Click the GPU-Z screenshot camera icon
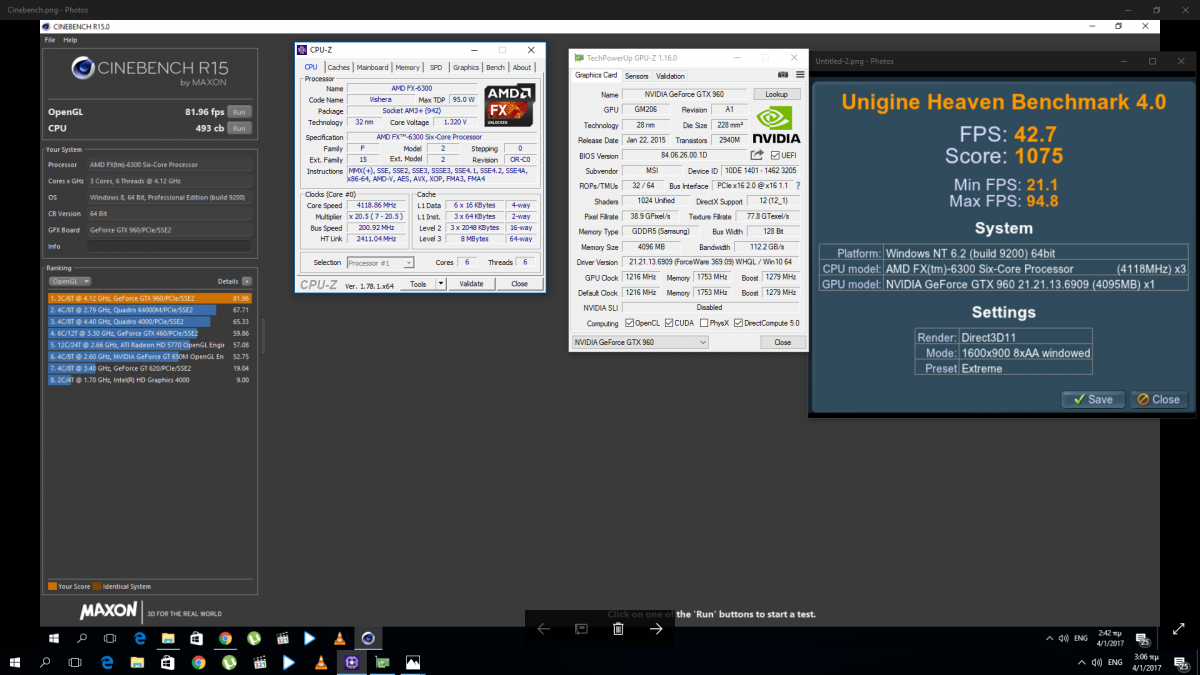Screen dimensions: 1200x675 [784, 75]
